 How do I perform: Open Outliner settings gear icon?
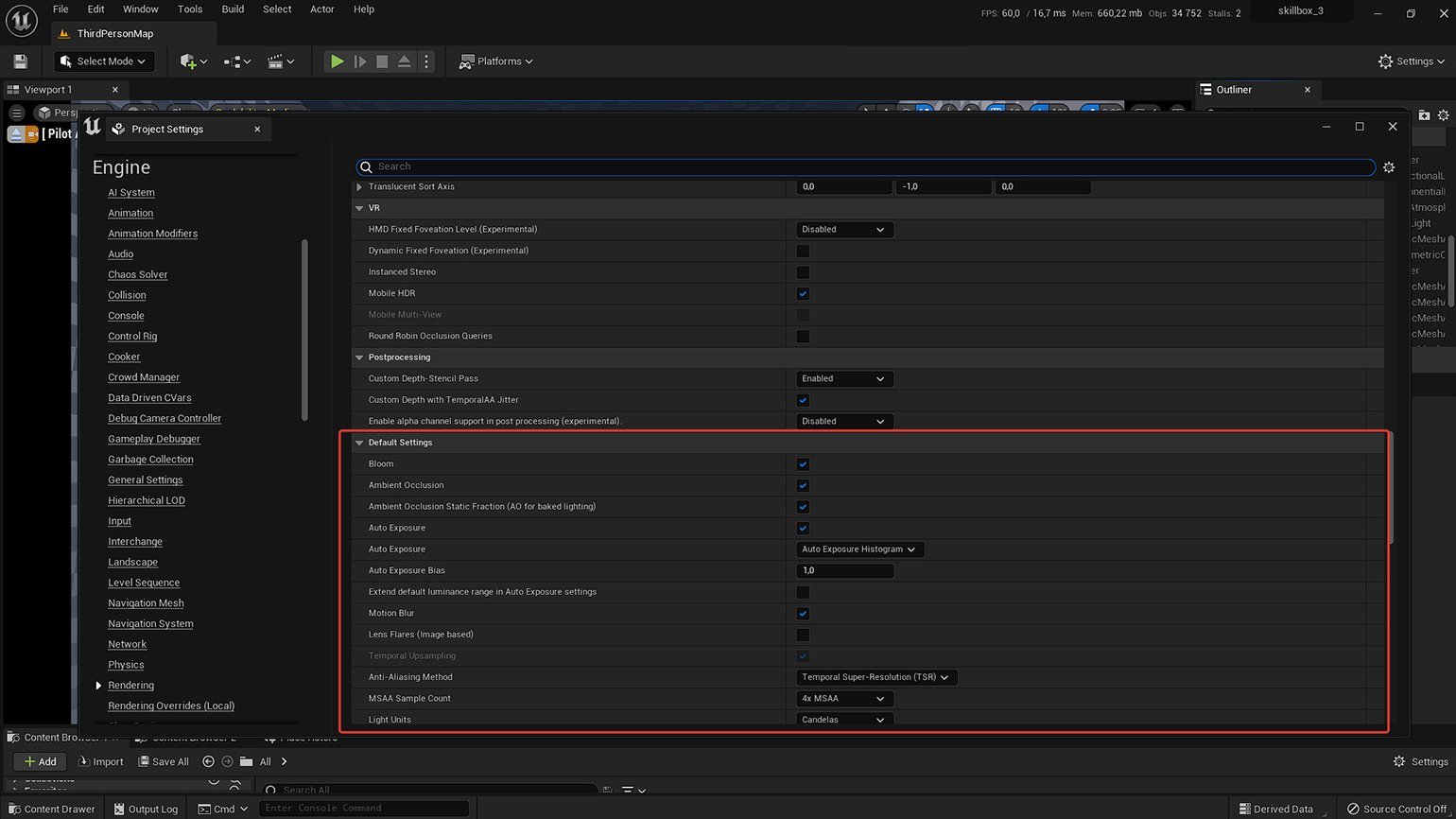tap(1443, 115)
